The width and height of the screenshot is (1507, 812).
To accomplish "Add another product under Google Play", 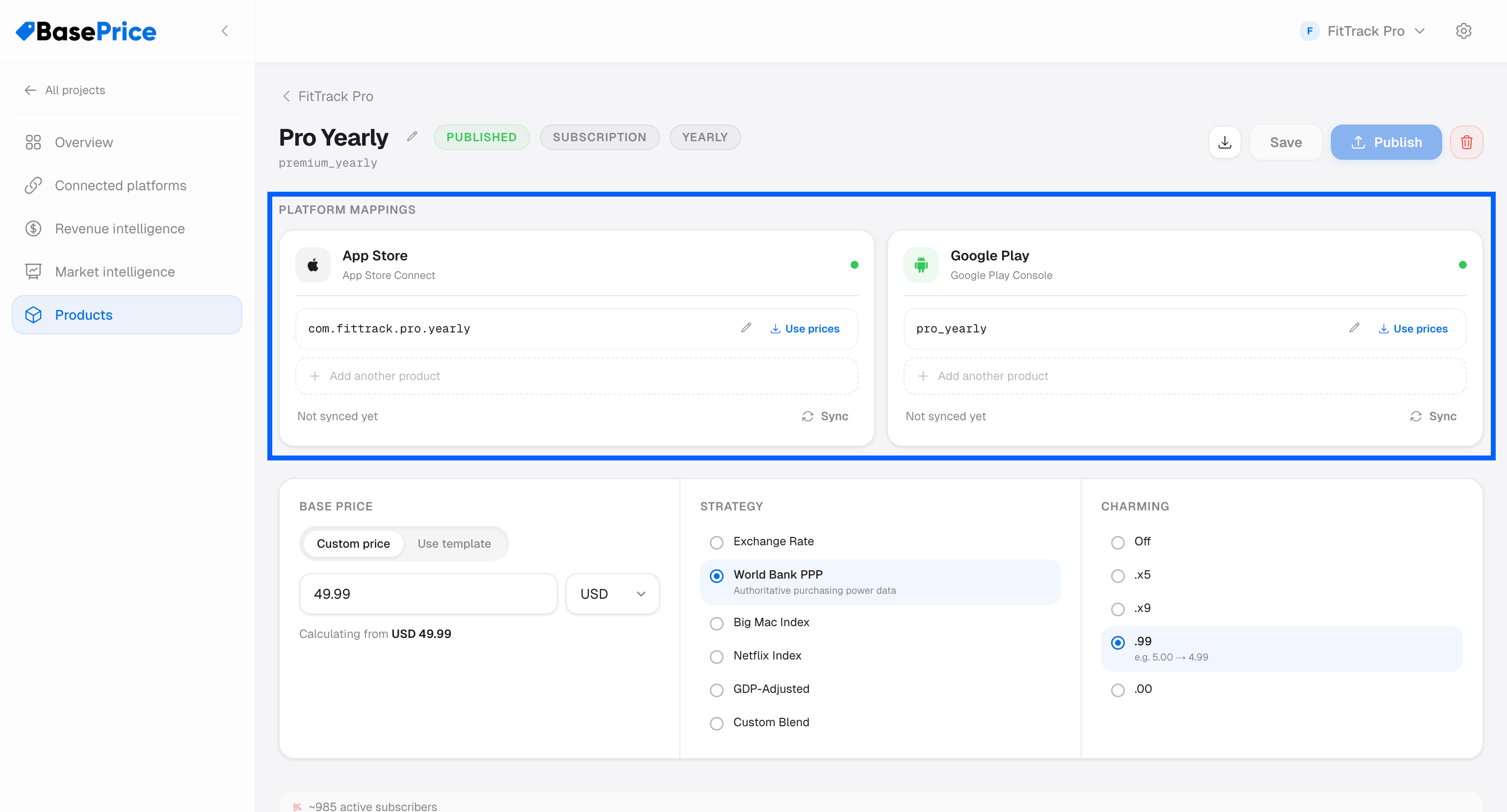I will point(1185,376).
